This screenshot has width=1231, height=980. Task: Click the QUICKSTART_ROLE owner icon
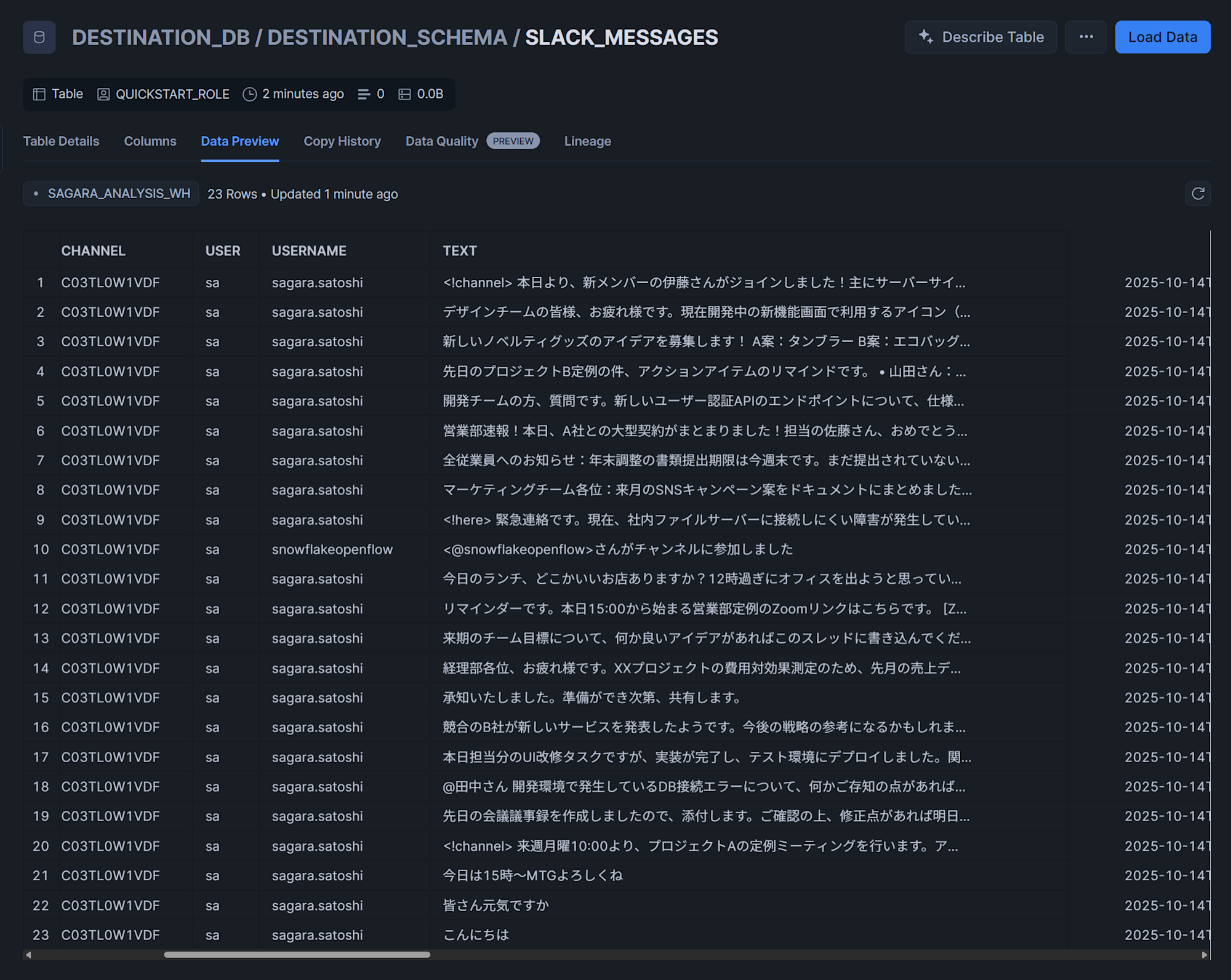pos(103,94)
